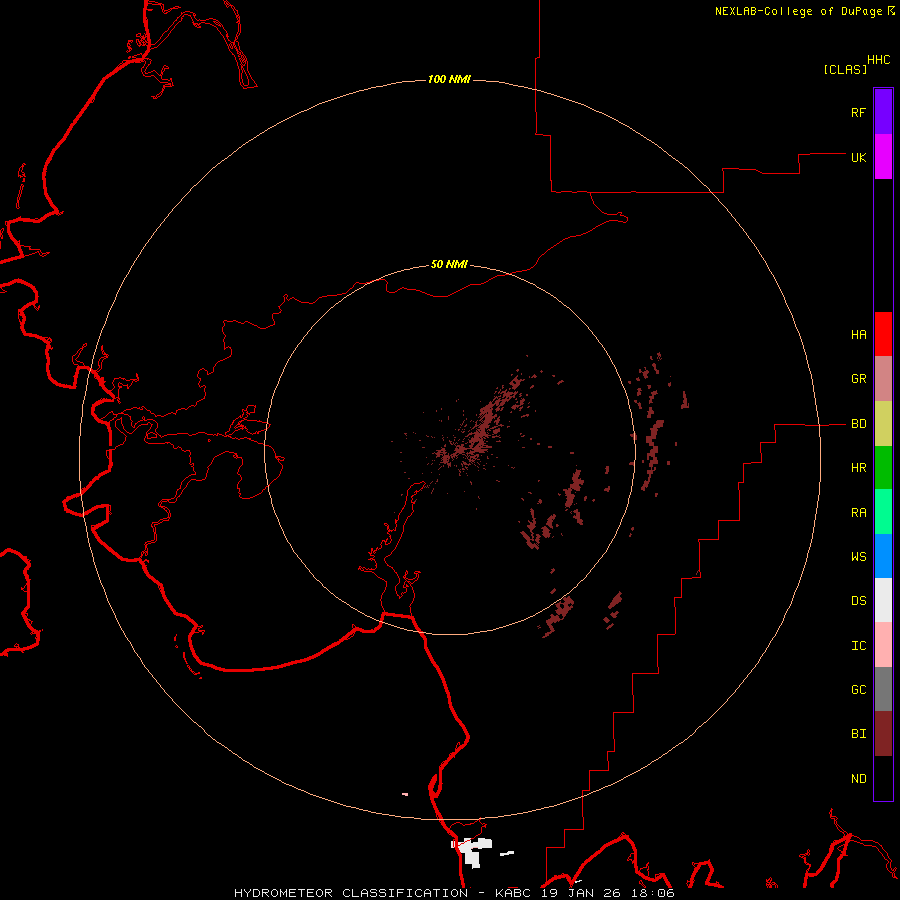Select the pink GR legend swatch

click(x=883, y=379)
